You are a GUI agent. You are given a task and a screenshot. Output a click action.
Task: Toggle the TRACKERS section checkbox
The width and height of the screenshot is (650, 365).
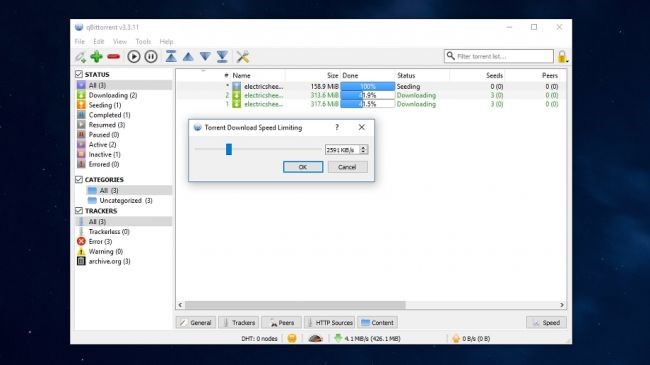click(79, 211)
